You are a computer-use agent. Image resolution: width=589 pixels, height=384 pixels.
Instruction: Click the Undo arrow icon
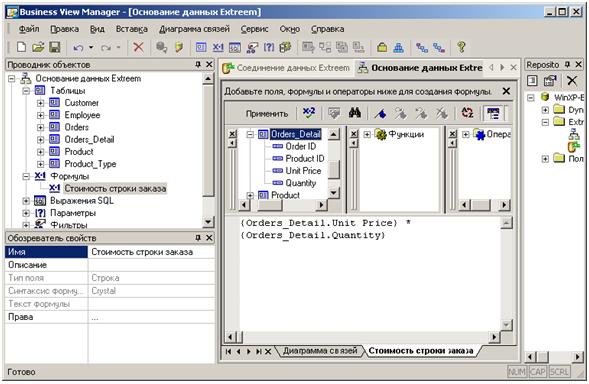(x=78, y=48)
